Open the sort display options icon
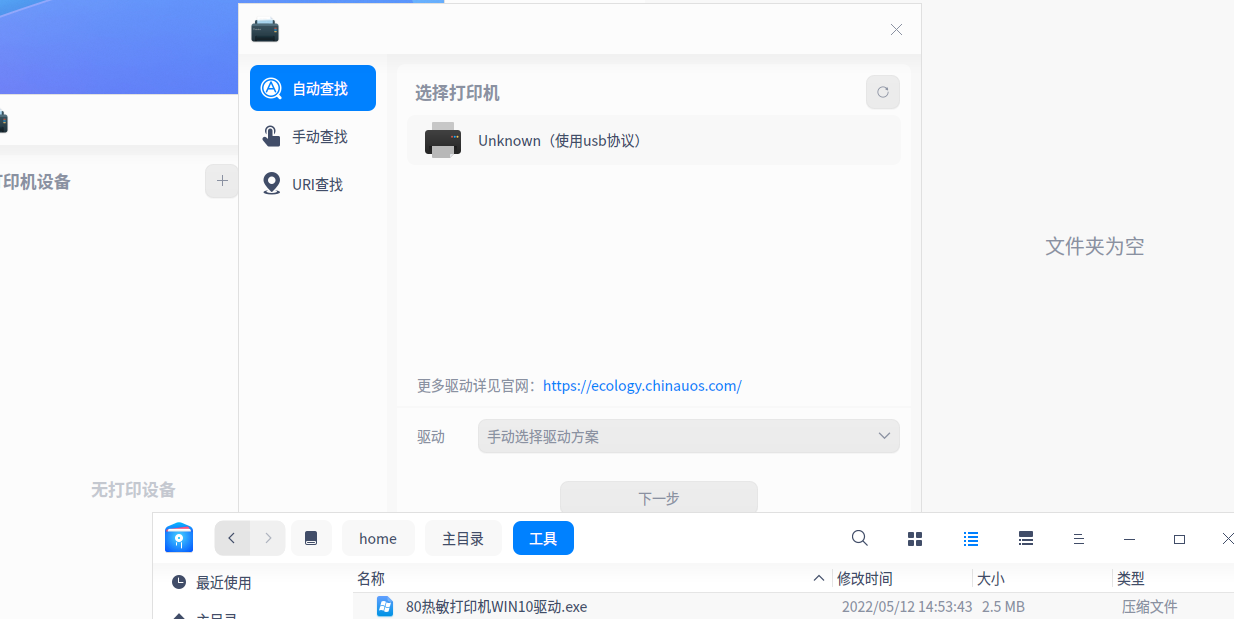 1078,538
